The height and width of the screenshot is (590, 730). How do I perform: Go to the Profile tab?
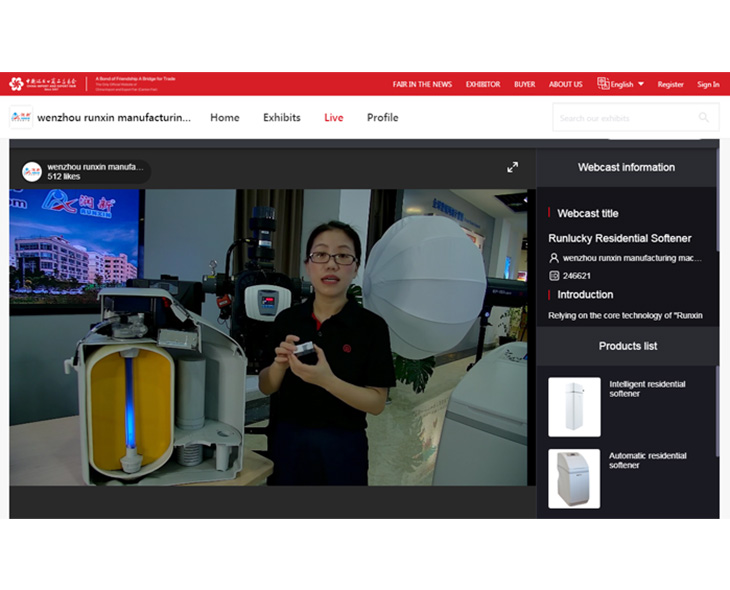pos(382,118)
